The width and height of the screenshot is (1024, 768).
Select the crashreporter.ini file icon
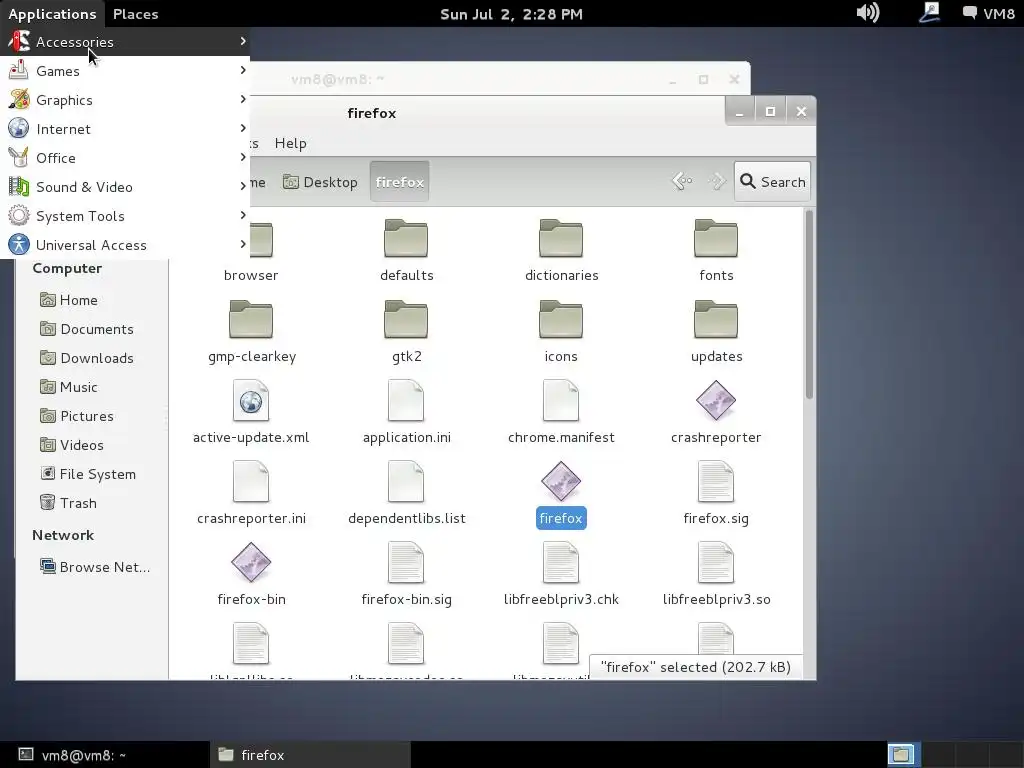pyautogui.click(x=251, y=481)
